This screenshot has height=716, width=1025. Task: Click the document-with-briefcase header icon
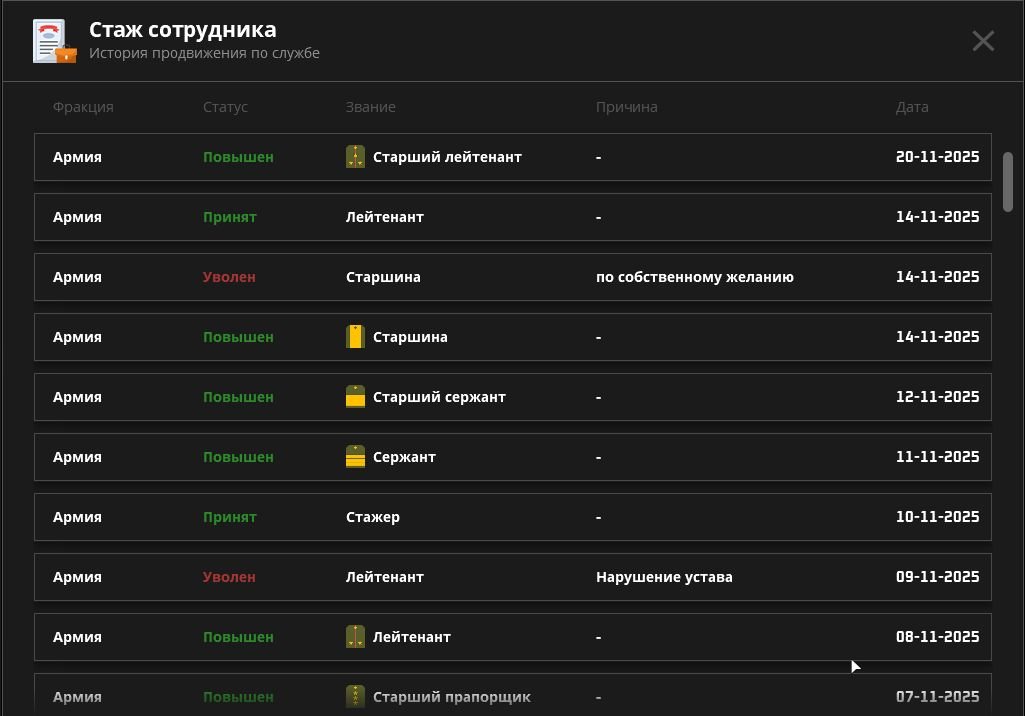[53, 41]
